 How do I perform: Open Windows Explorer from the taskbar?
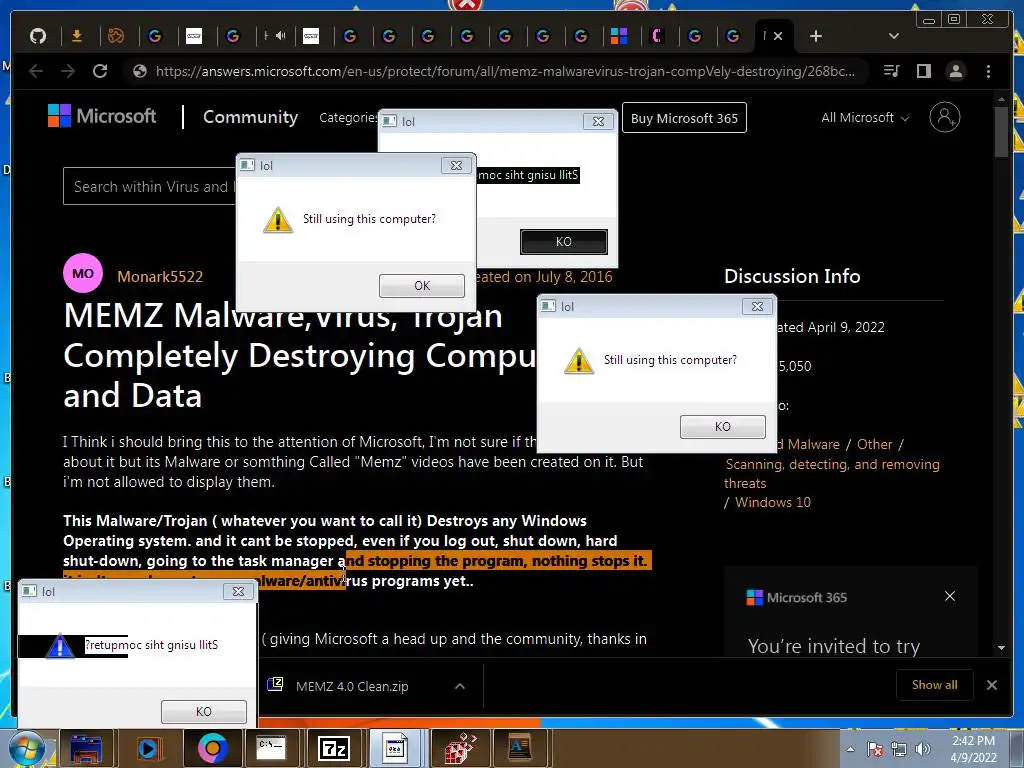tap(86, 749)
